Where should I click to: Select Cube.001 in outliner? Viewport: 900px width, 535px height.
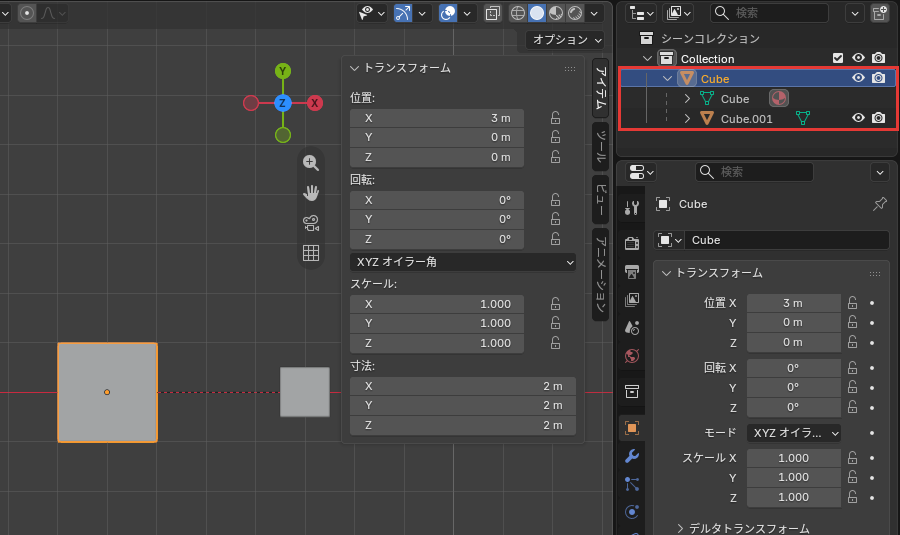[746, 119]
